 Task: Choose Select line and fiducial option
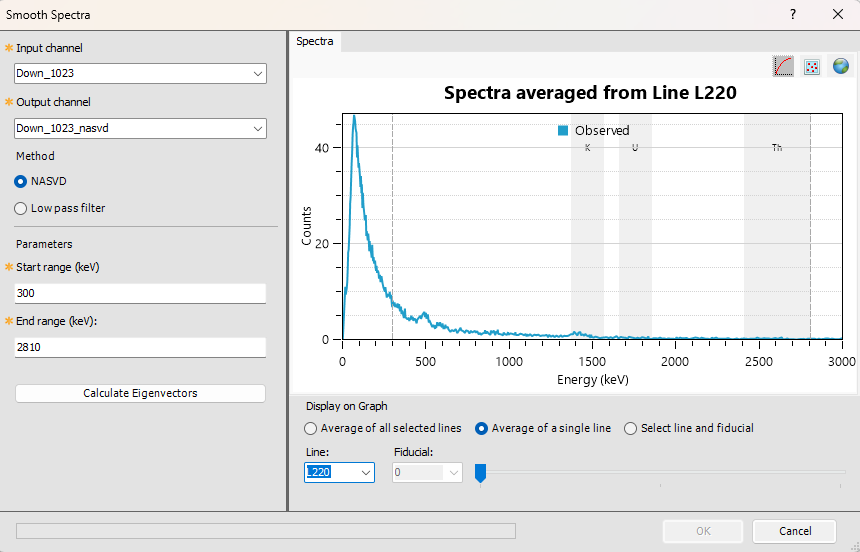coord(630,428)
